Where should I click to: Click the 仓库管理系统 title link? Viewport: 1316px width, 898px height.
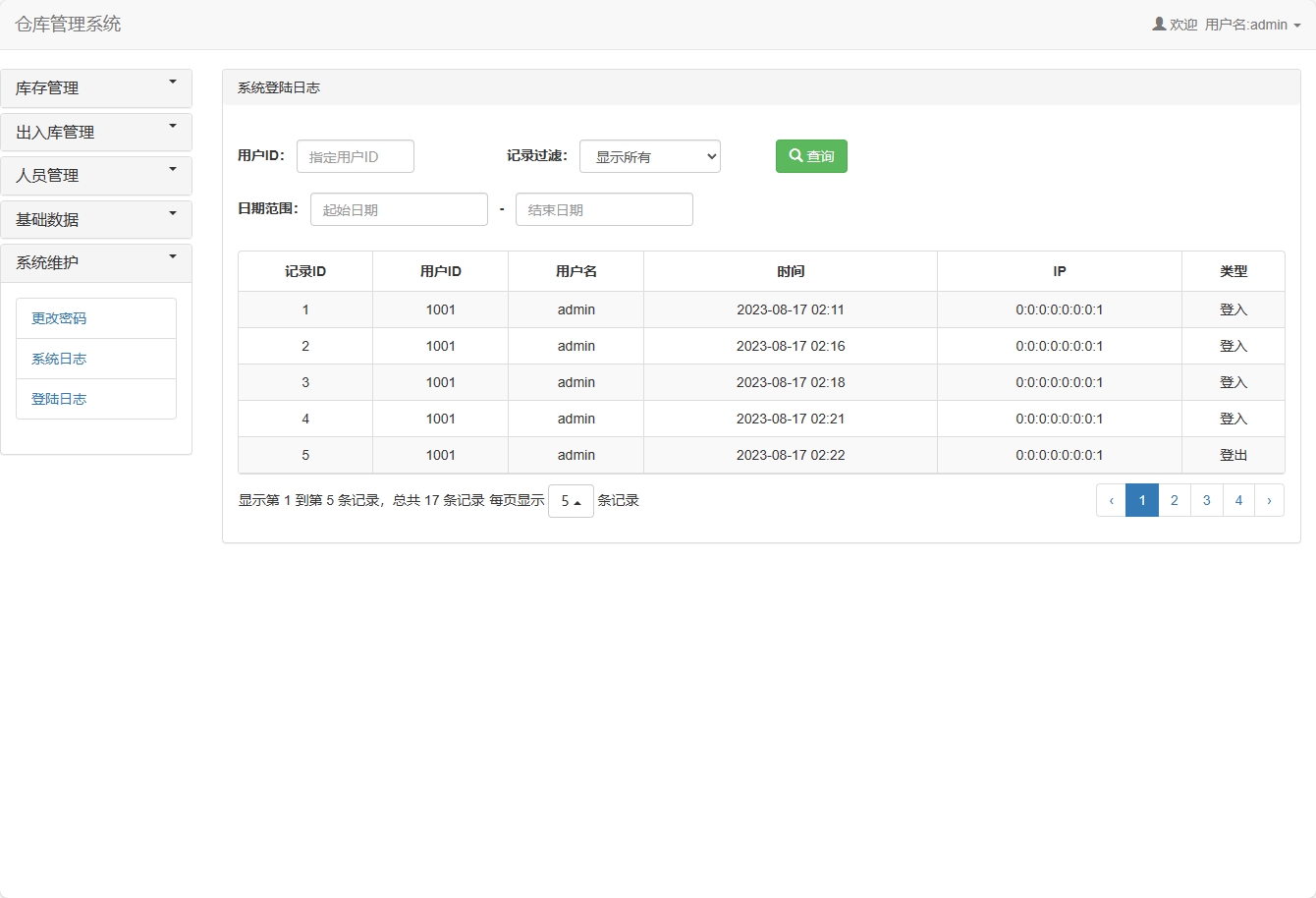(68, 24)
